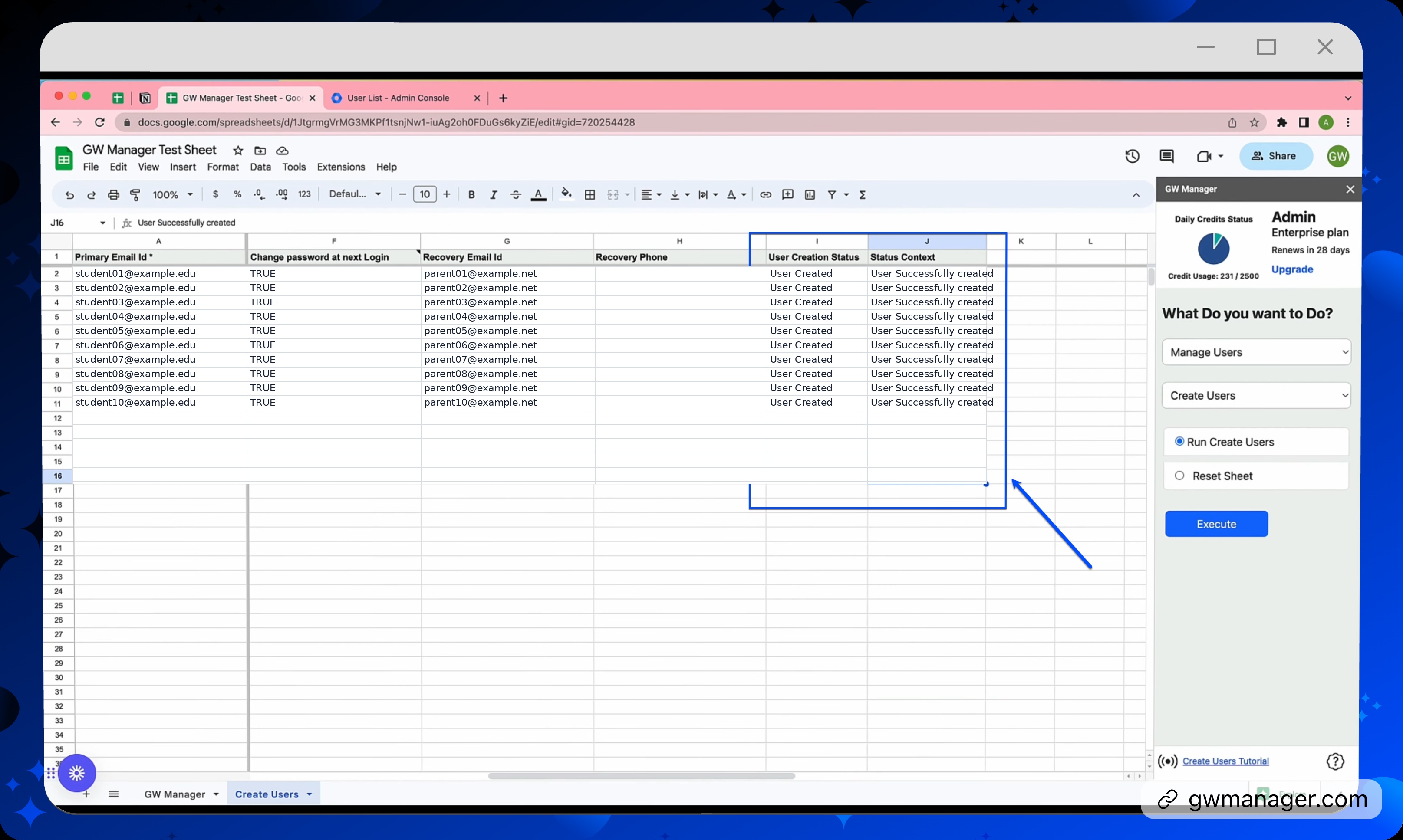Click the font size input field
Screen dimensions: 1403x840
coord(425,194)
